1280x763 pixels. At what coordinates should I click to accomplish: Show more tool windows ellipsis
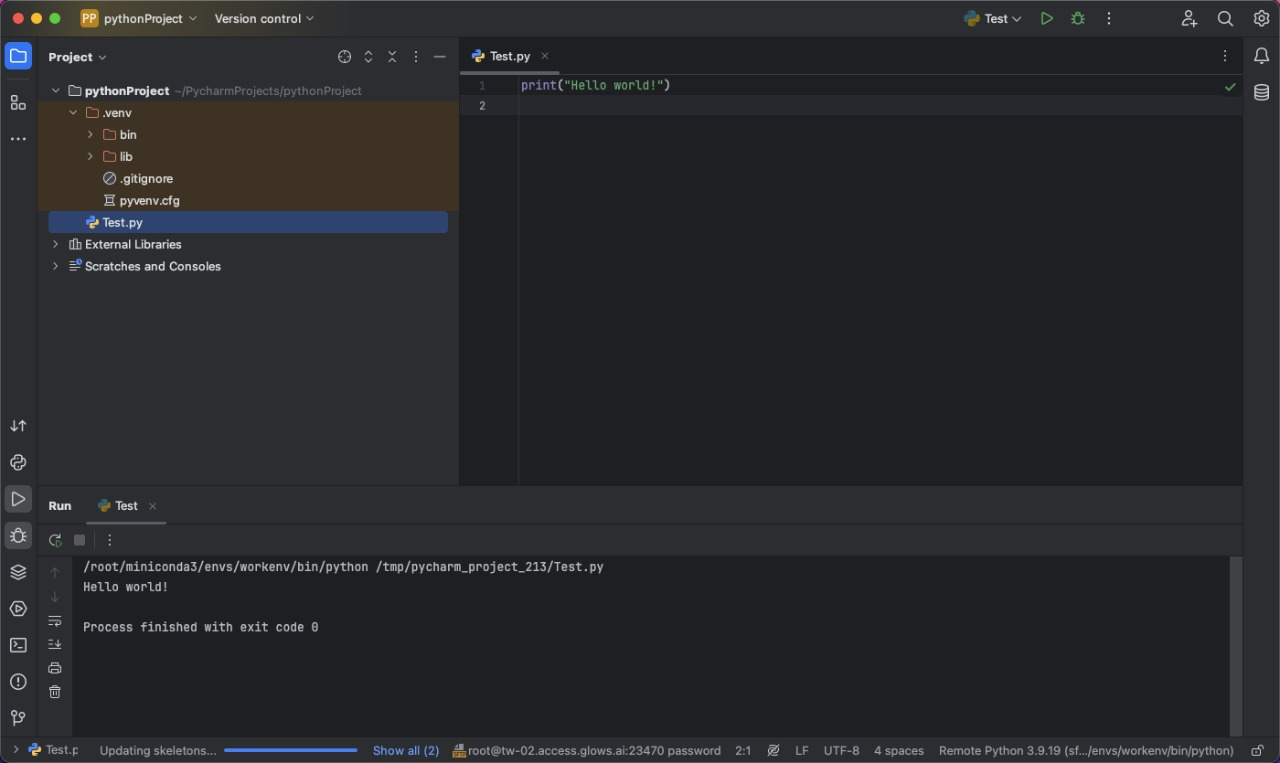coord(18,139)
